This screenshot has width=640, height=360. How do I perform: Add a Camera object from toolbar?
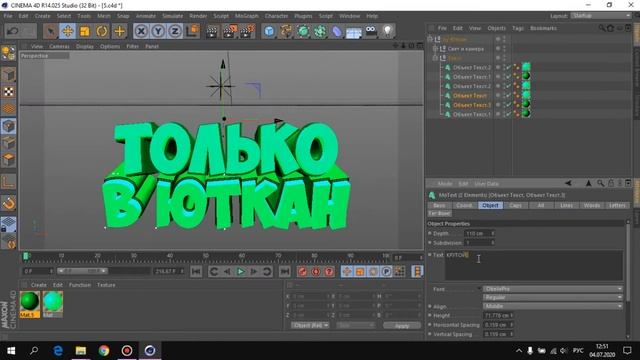pos(371,31)
